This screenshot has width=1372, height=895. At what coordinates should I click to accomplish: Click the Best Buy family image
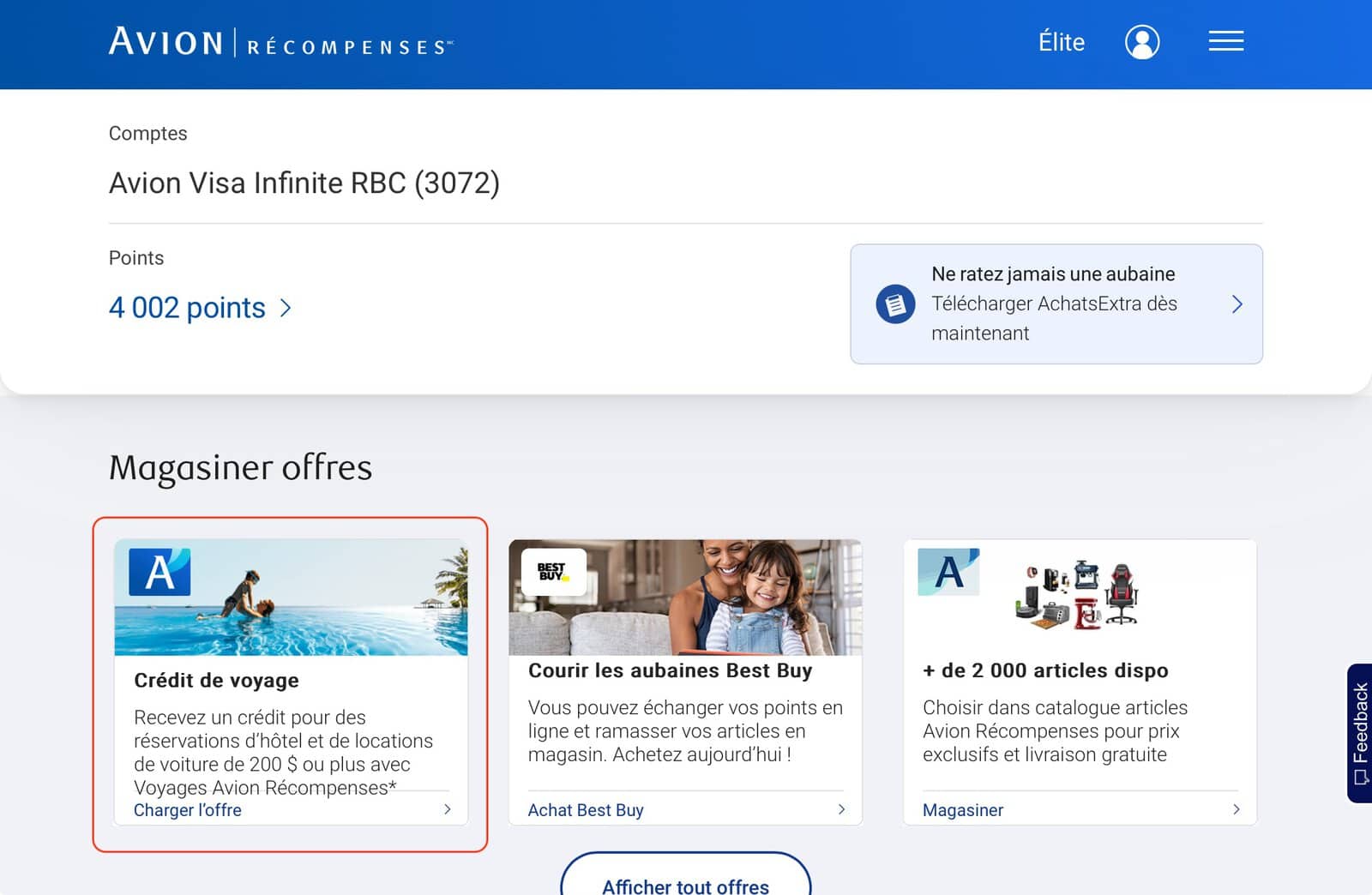685,598
